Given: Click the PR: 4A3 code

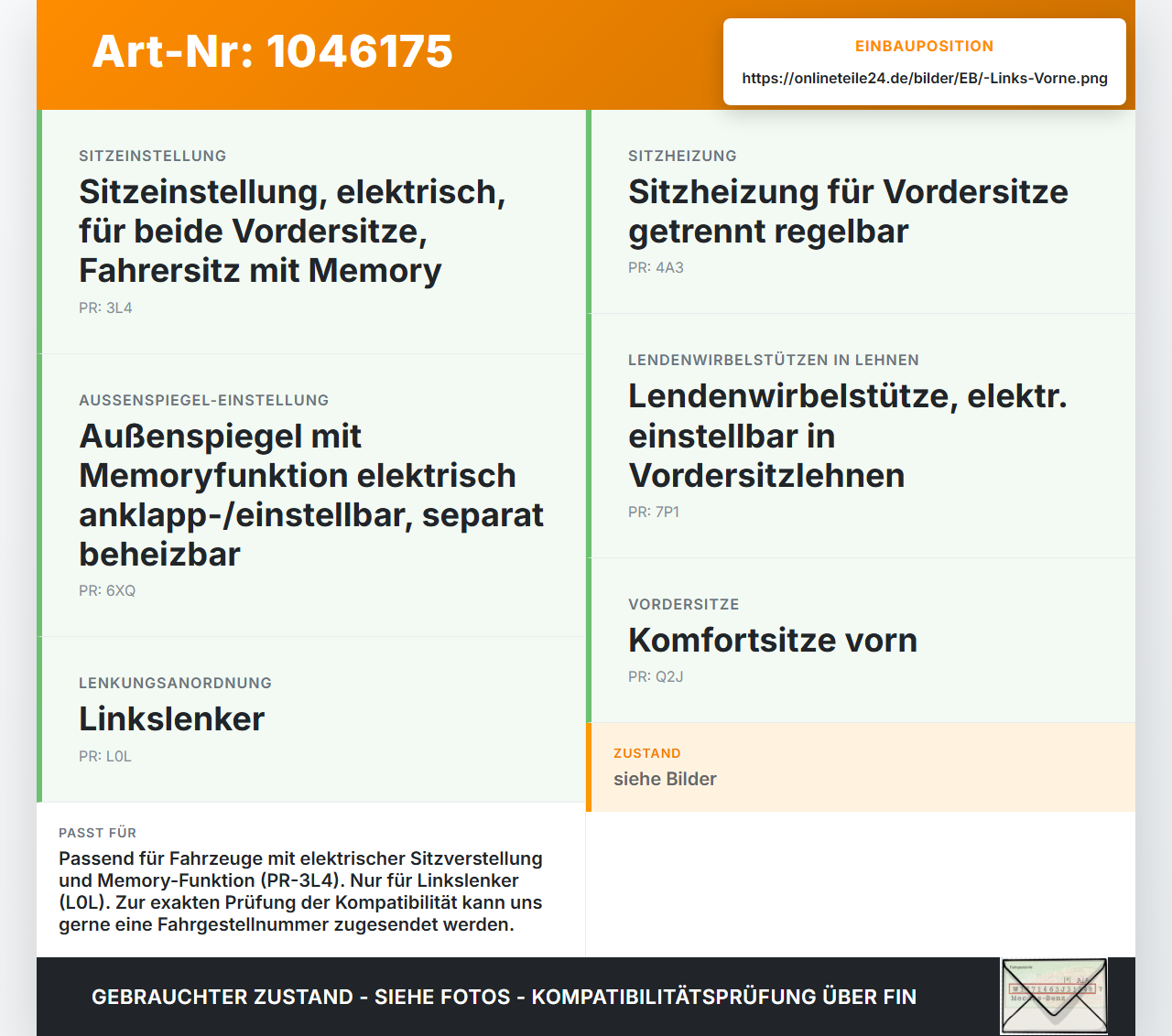Looking at the screenshot, I should click(x=656, y=267).
